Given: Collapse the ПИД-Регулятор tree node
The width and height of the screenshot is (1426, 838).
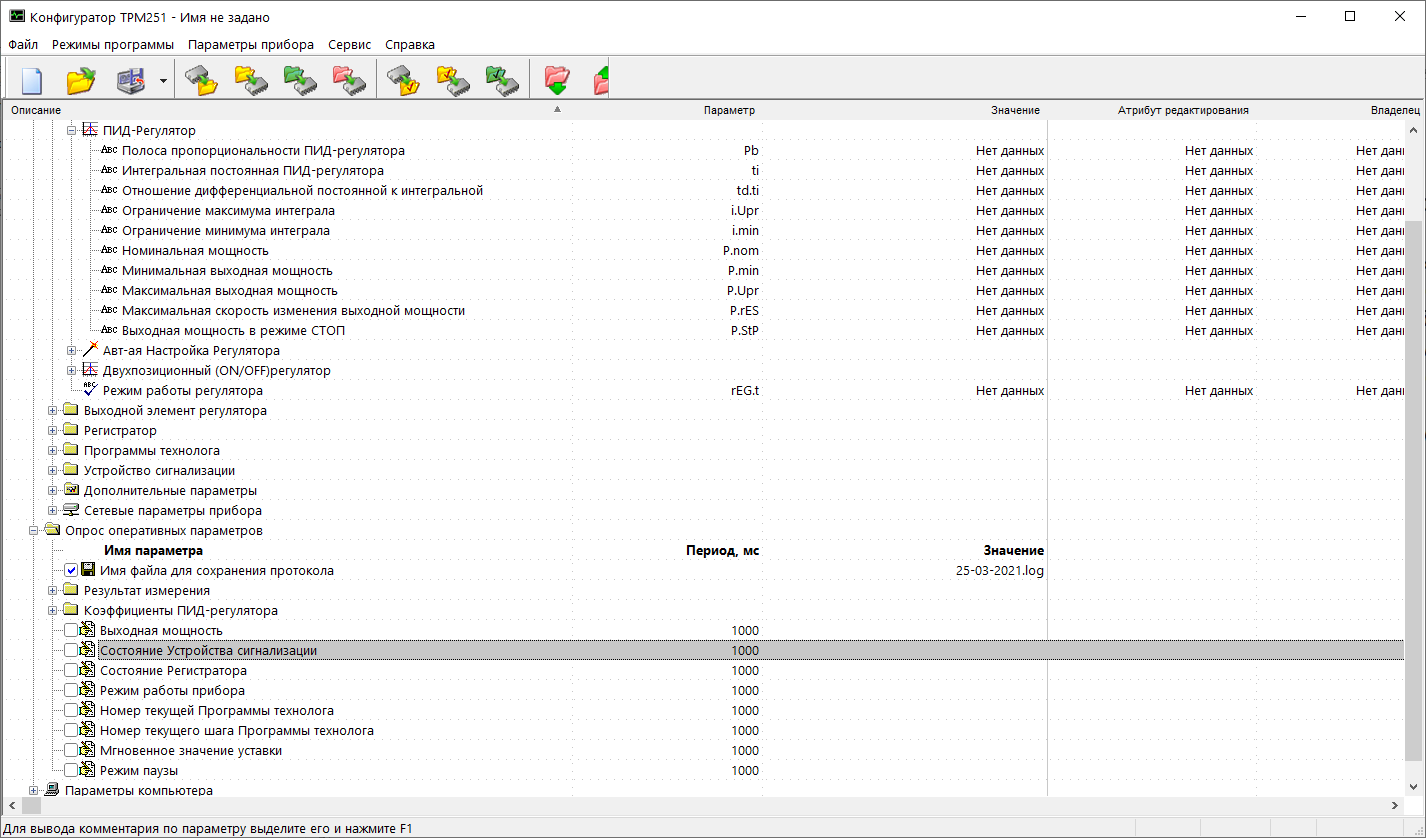Looking at the screenshot, I should [71, 131].
